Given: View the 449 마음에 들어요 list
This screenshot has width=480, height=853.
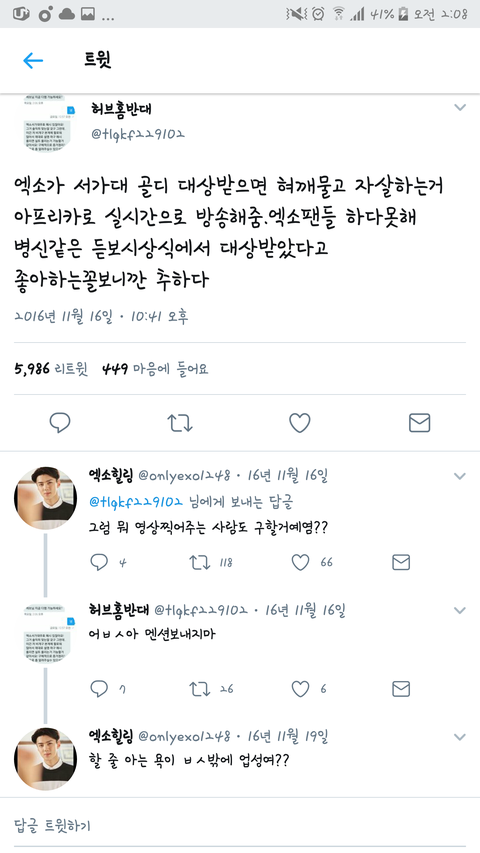Looking at the screenshot, I should coord(155,369).
